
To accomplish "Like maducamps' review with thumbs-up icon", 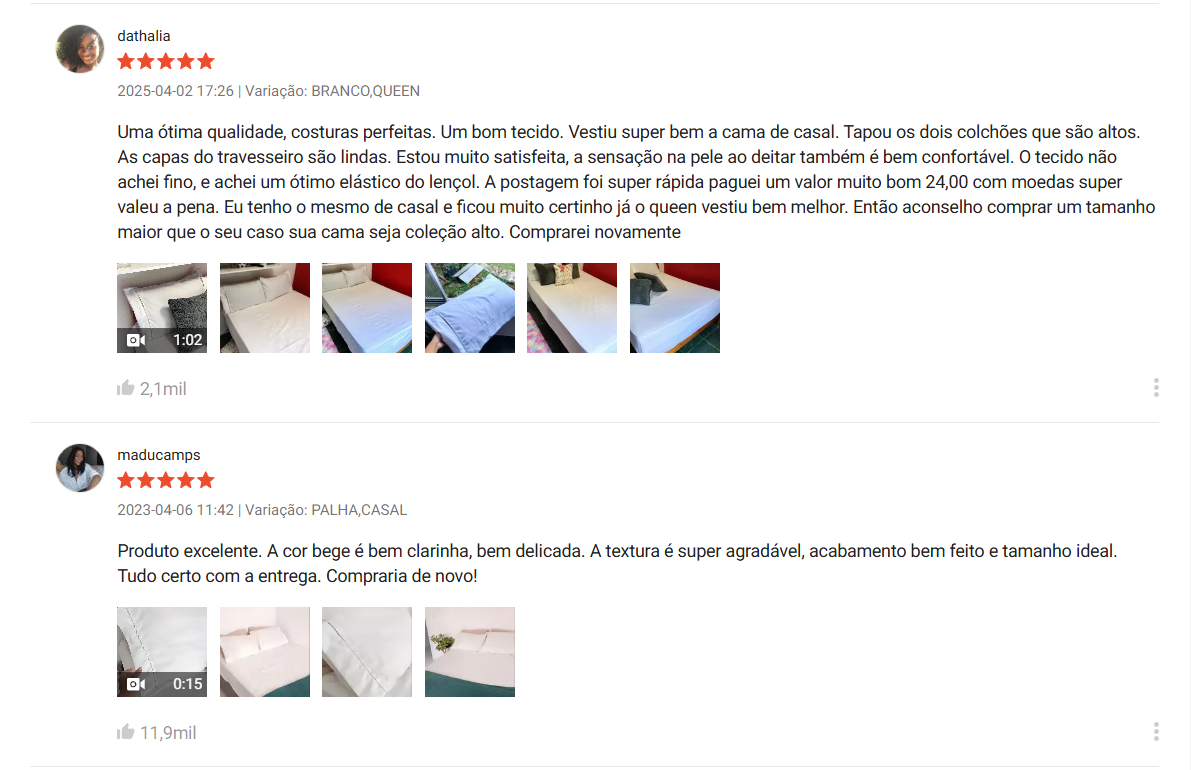I will (125, 732).
